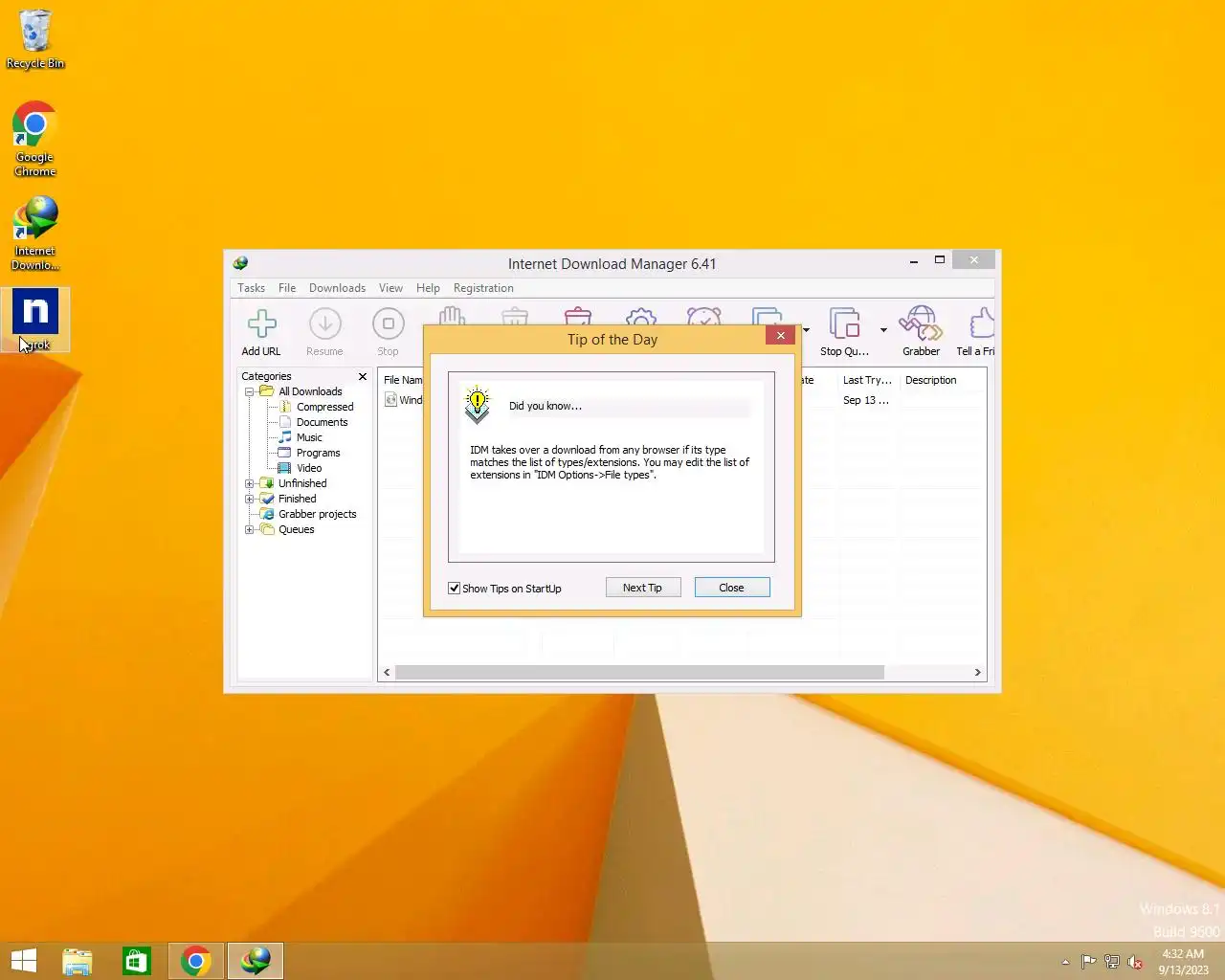
Task: Open the Downloads menu
Action: click(x=337, y=288)
